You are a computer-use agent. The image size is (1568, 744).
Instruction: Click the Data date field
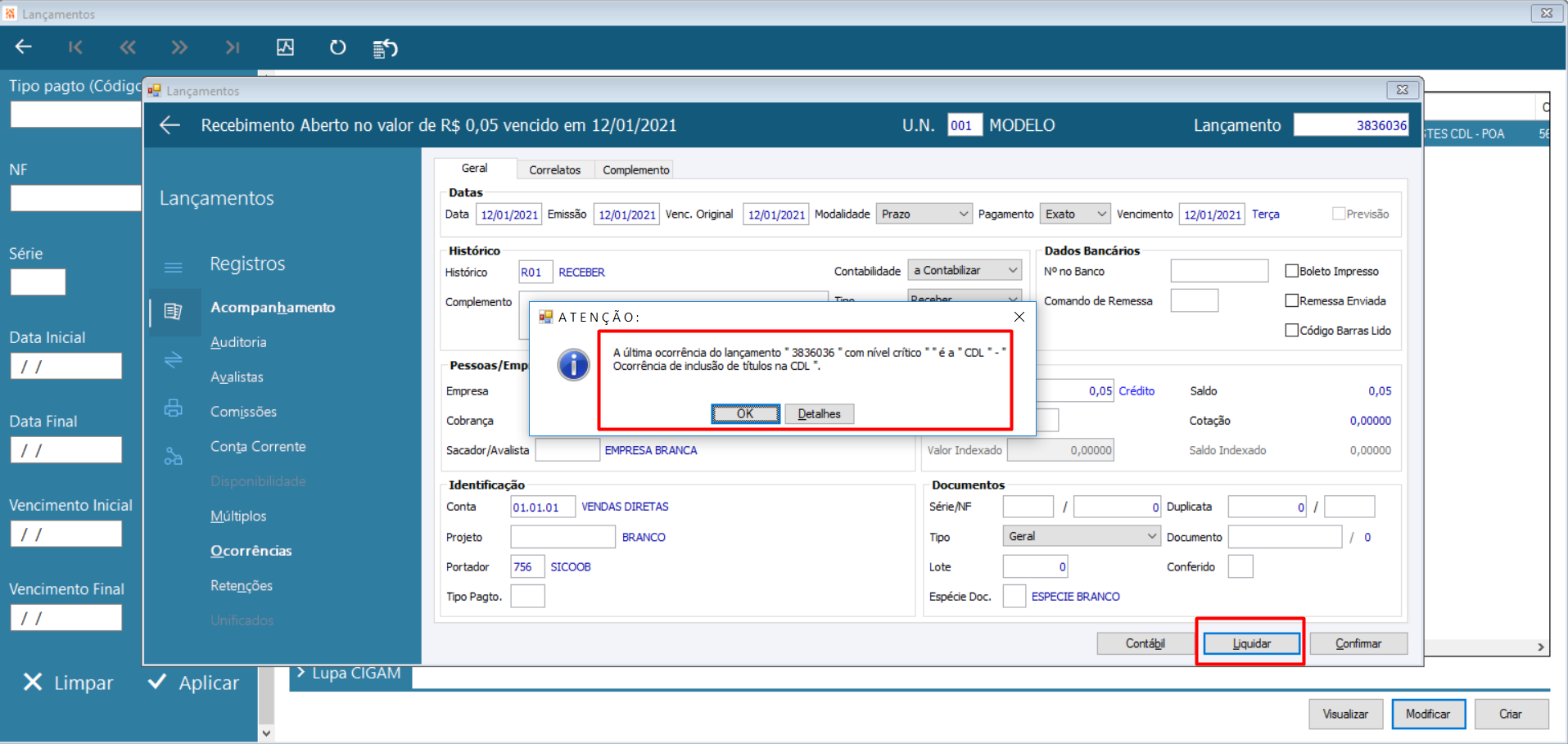click(508, 214)
